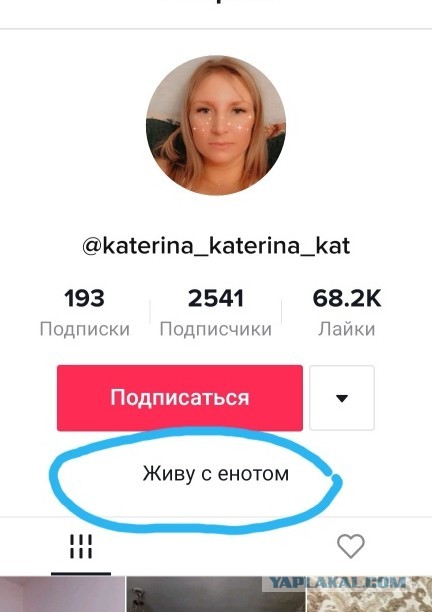Select the @katerina_katerina_kat username
The image size is (432, 612).
click(216, 246)
